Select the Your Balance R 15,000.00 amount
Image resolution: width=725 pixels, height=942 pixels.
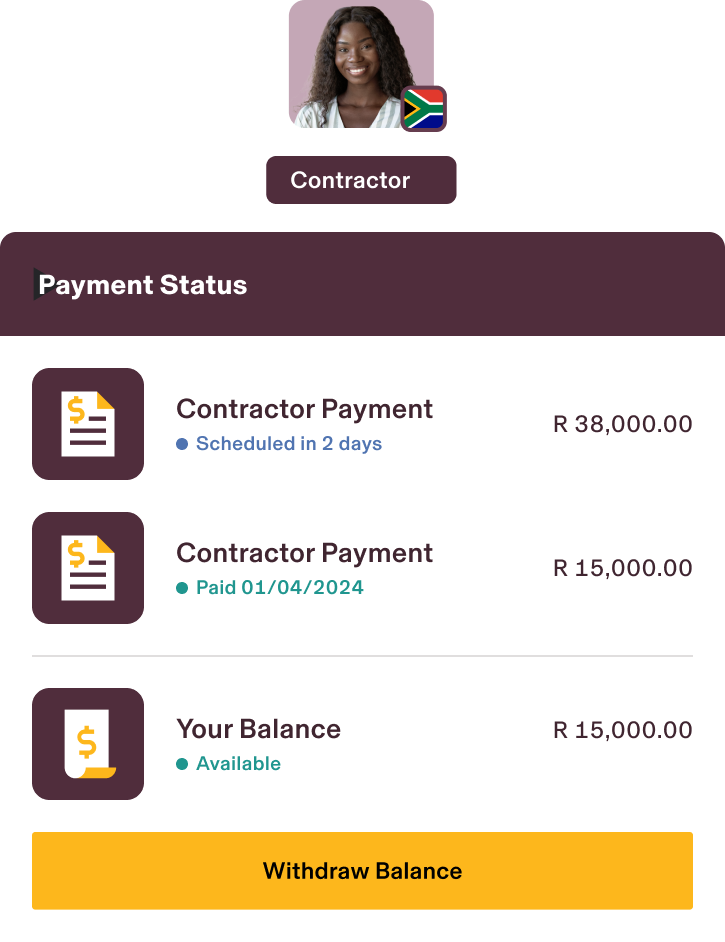coord(623,730)
